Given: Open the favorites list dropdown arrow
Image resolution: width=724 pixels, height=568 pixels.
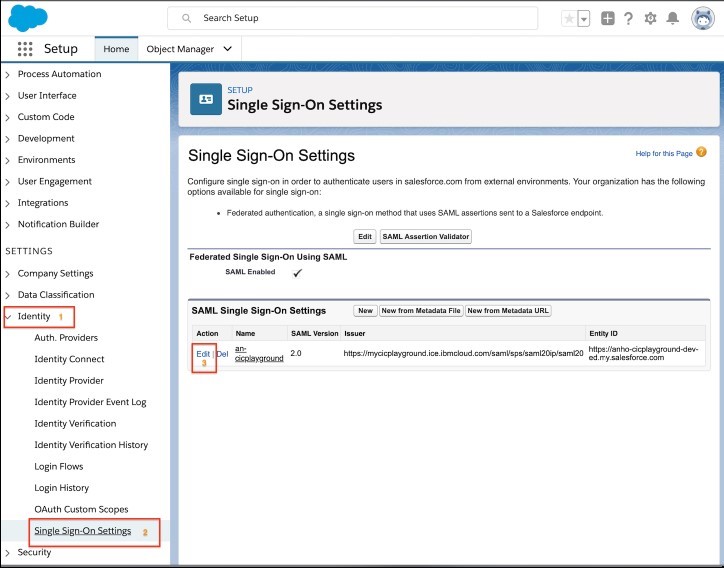Looking at the screenshot, I should coord(584,18).
